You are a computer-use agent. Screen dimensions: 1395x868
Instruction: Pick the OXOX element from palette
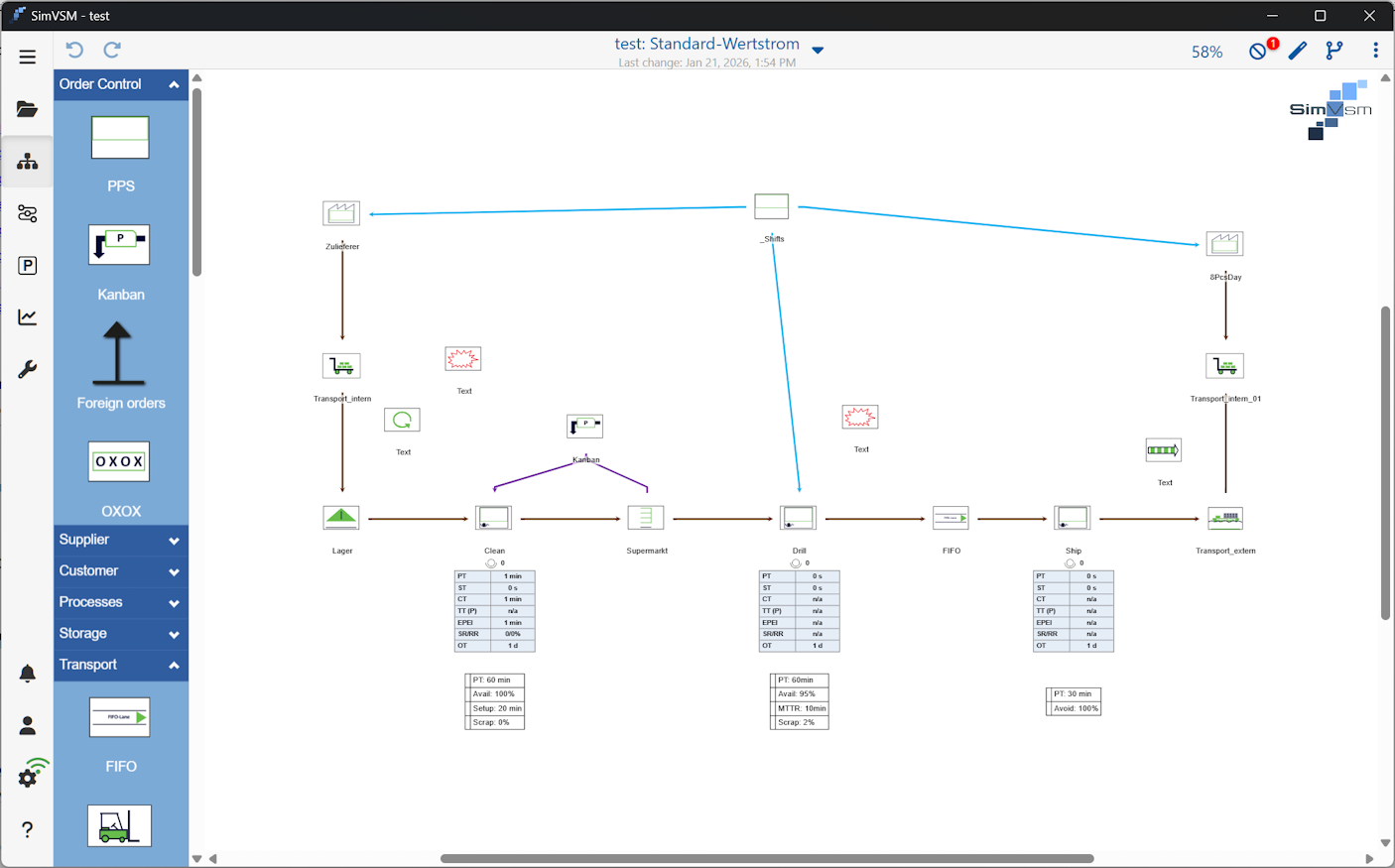click(x=119, y=461)
